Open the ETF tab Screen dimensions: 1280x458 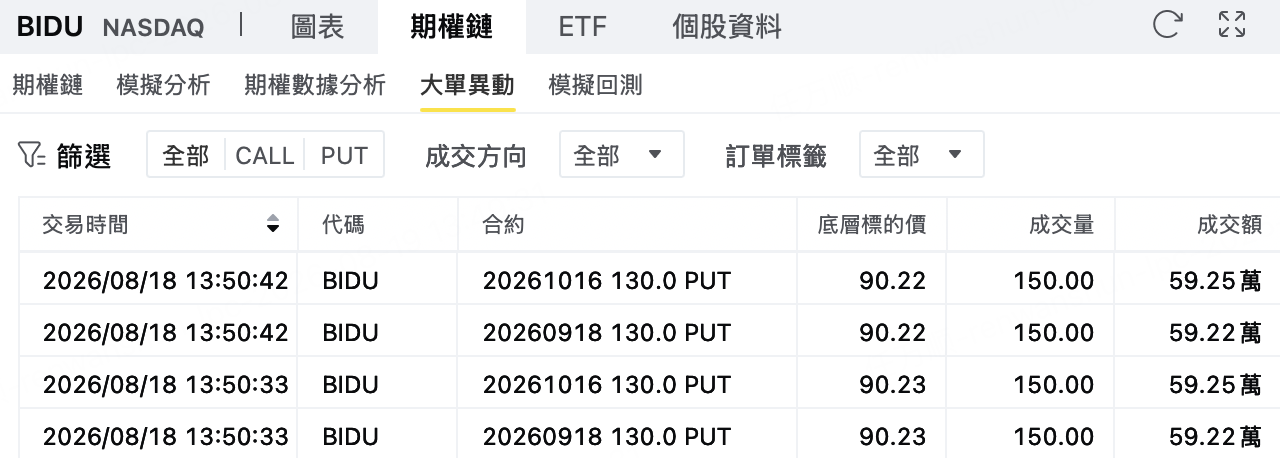(582, 27)
